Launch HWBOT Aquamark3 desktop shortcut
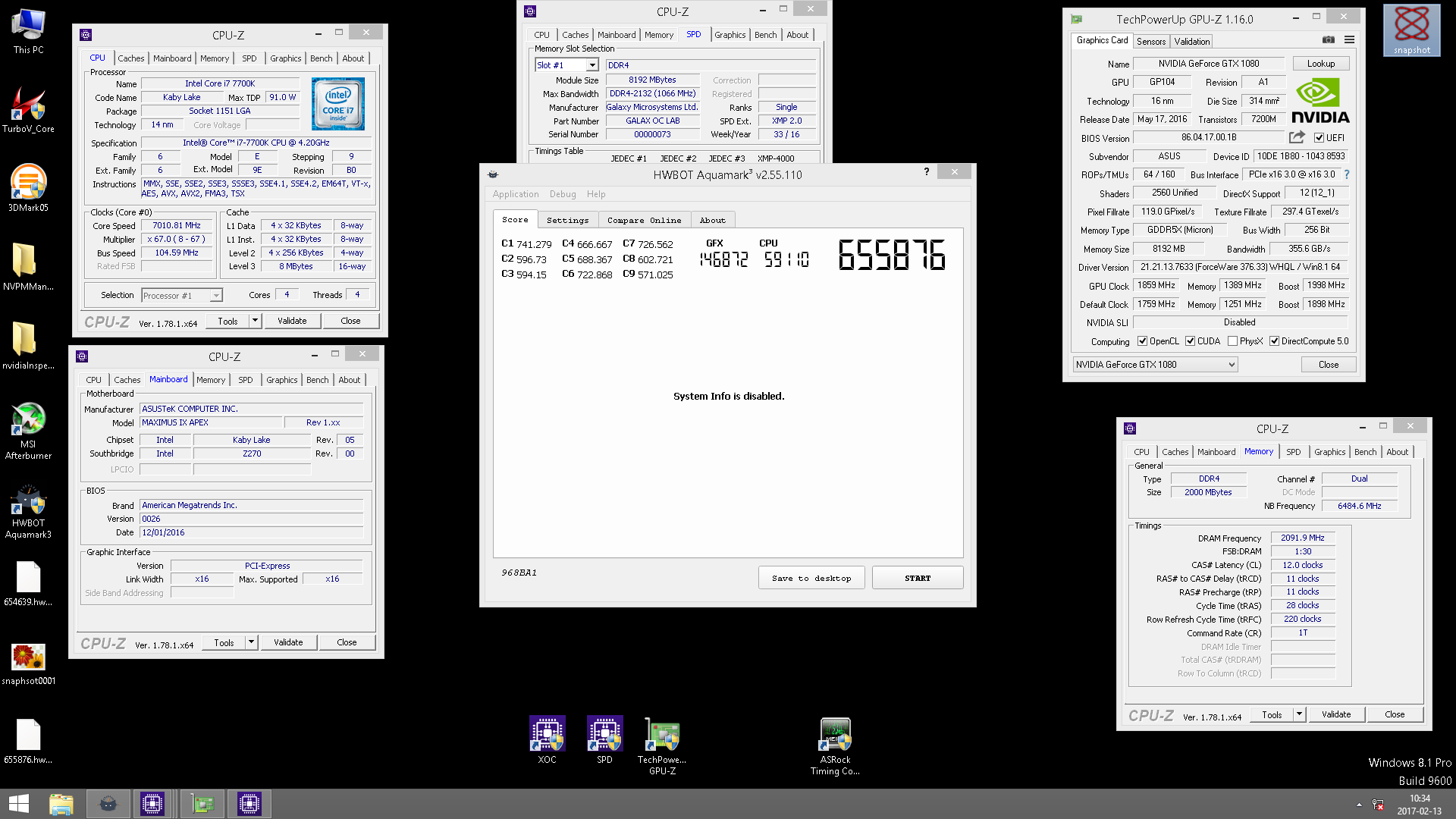This screenshot has height=819, width=1456. 28,512
